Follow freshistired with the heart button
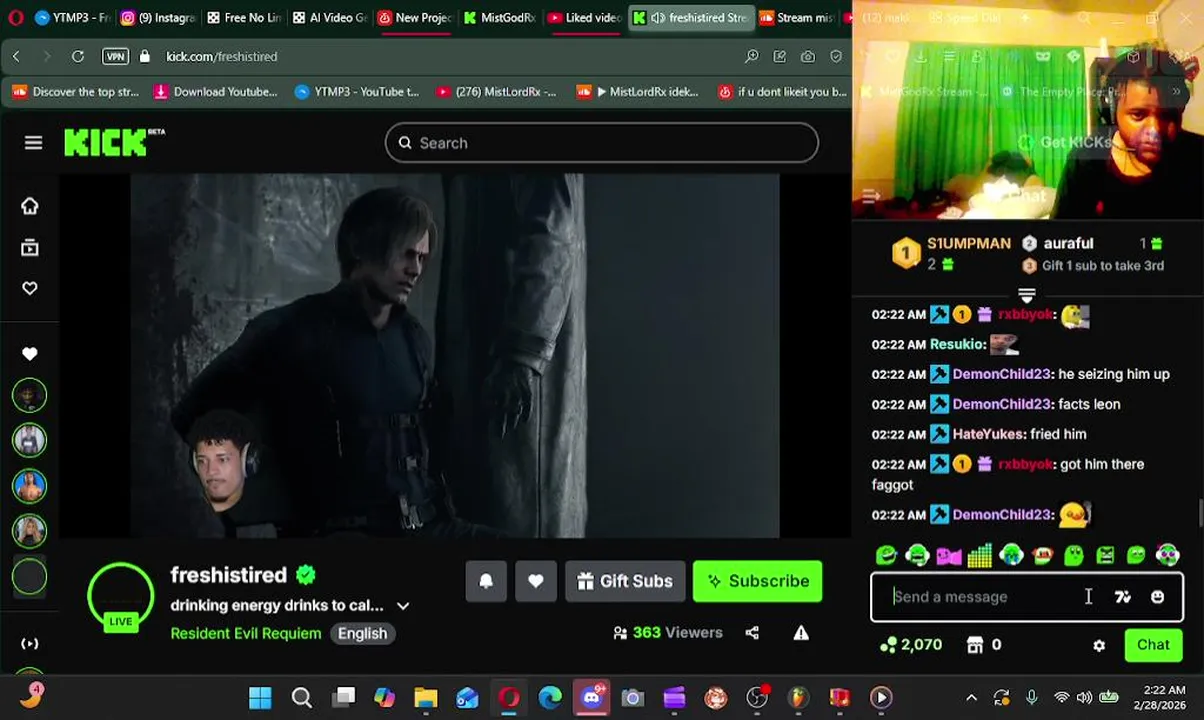The height and width of the screenshot is (720, 1204). [x=536, y=581]
